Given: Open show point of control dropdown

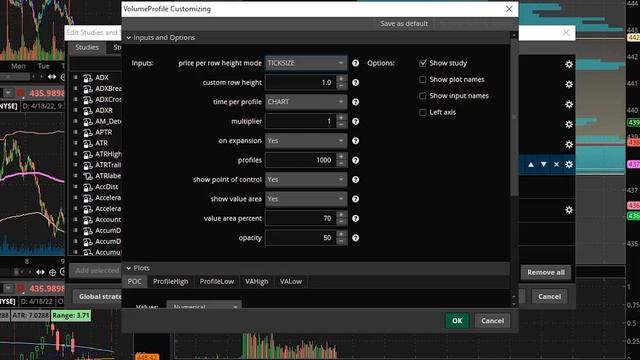Looking at the screenshot, I should [306, 180].
